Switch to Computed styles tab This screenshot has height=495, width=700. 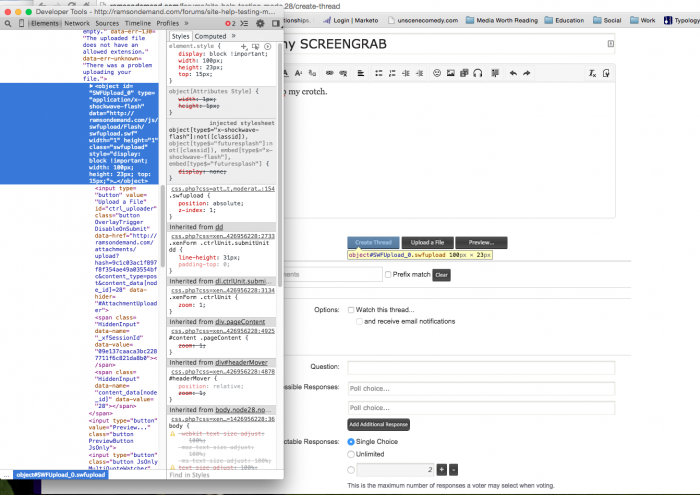pos(210,36)
